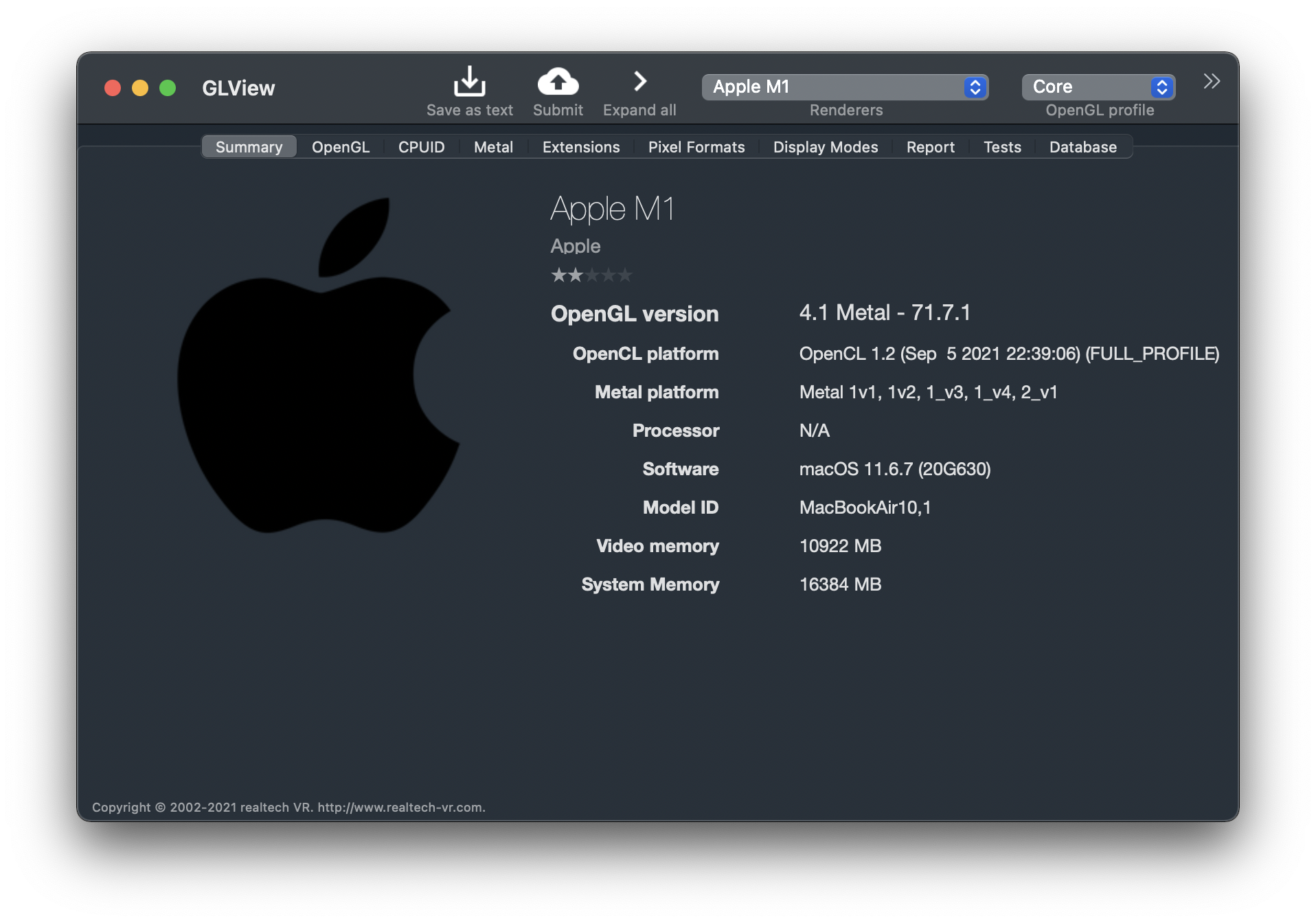Click the 'MacBookAir10,1' model value

[x=865, y=508]
